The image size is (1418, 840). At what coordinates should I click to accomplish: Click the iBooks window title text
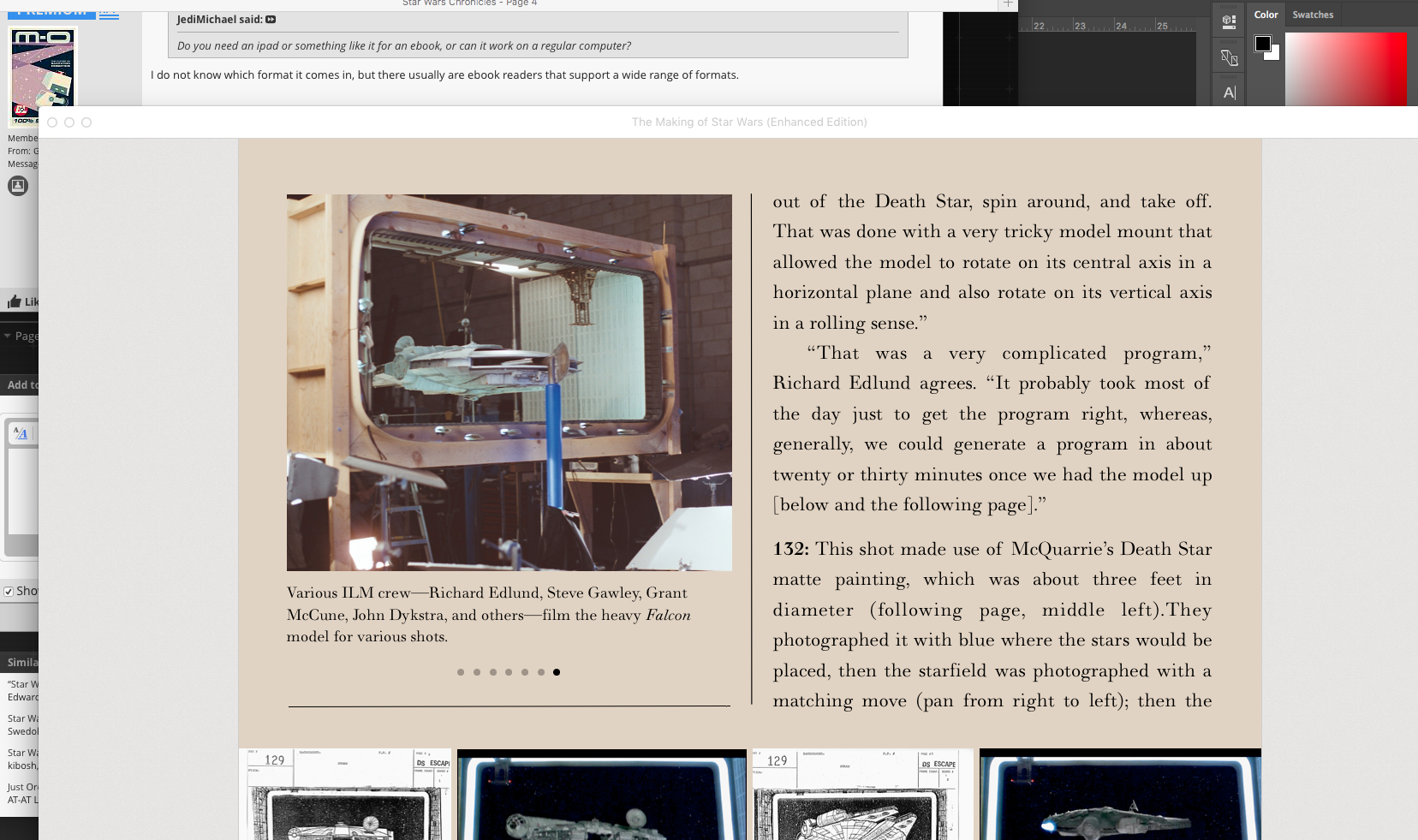tap(749, 122)
